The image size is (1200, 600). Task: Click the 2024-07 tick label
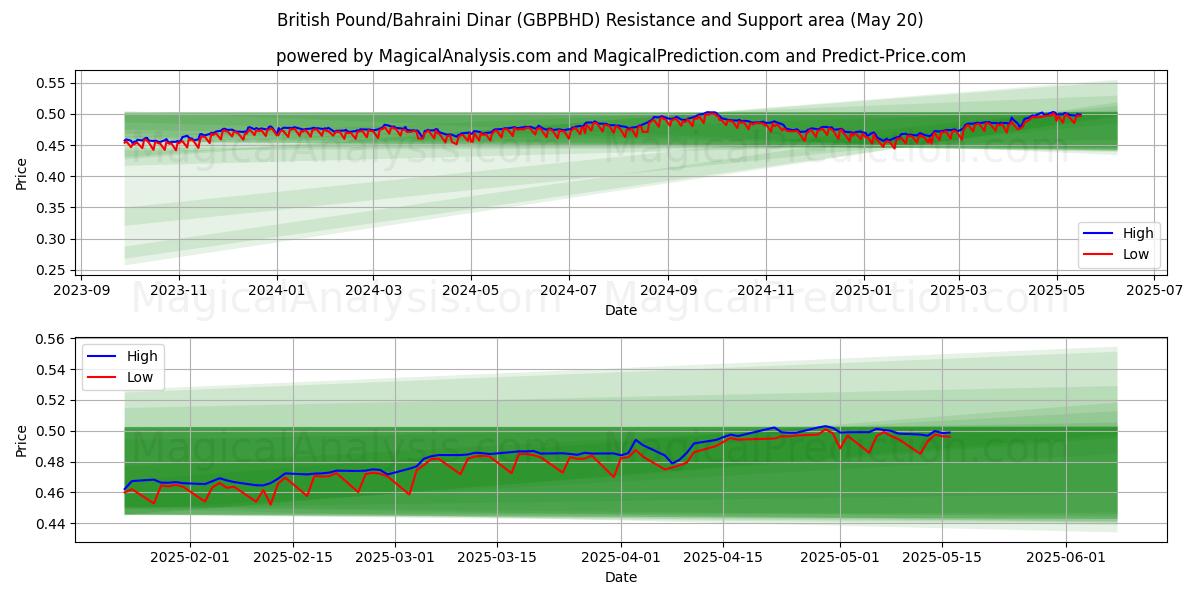569,290
